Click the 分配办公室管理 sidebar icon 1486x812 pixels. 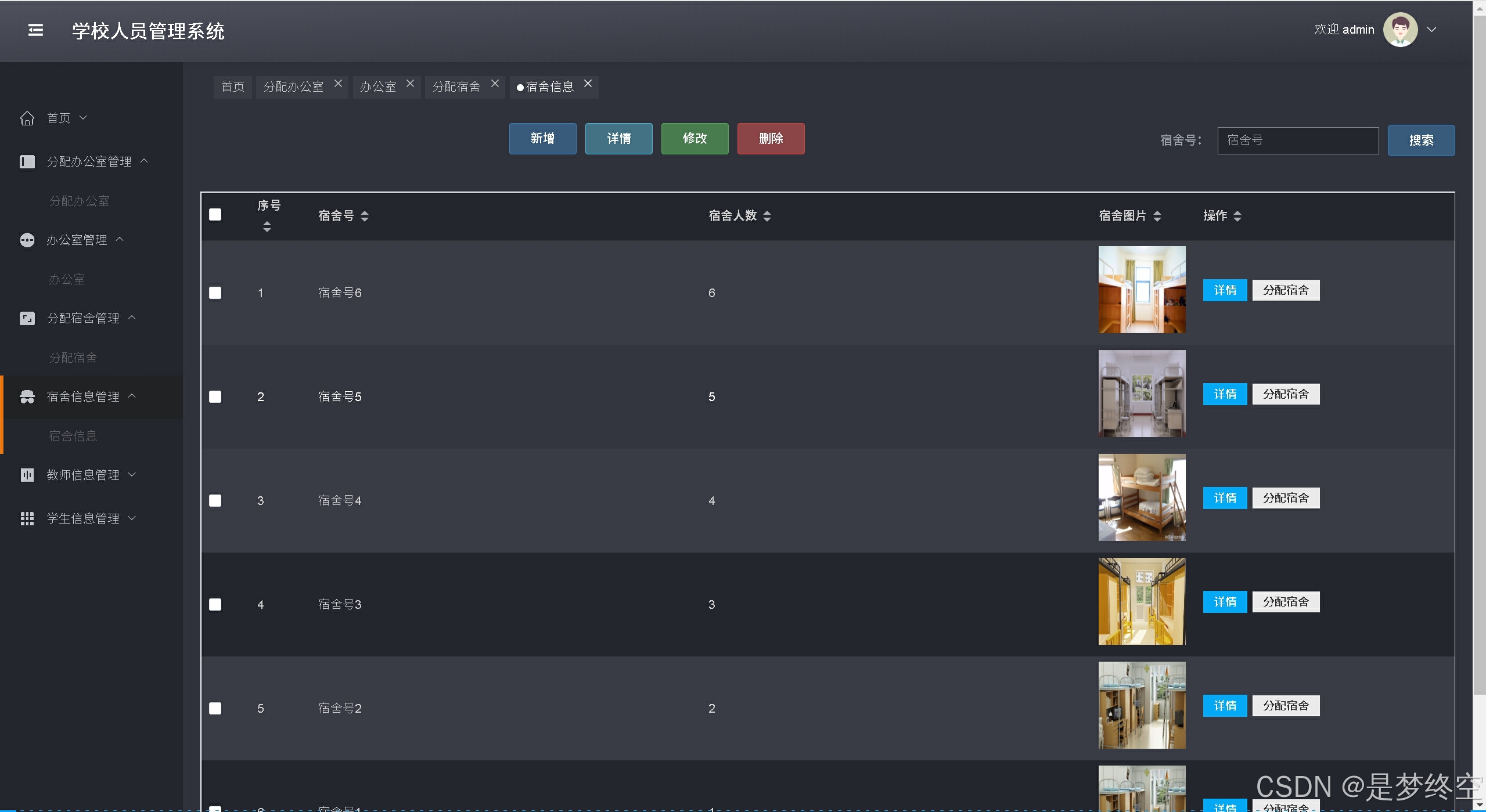click(27, 161)
